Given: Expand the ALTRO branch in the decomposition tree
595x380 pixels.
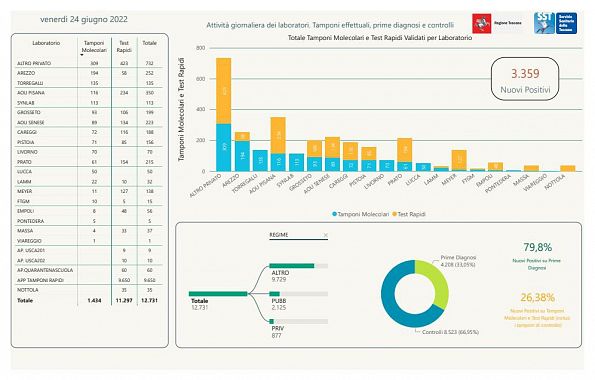Looking at the screenshot, I should click(x=292, y=266).
